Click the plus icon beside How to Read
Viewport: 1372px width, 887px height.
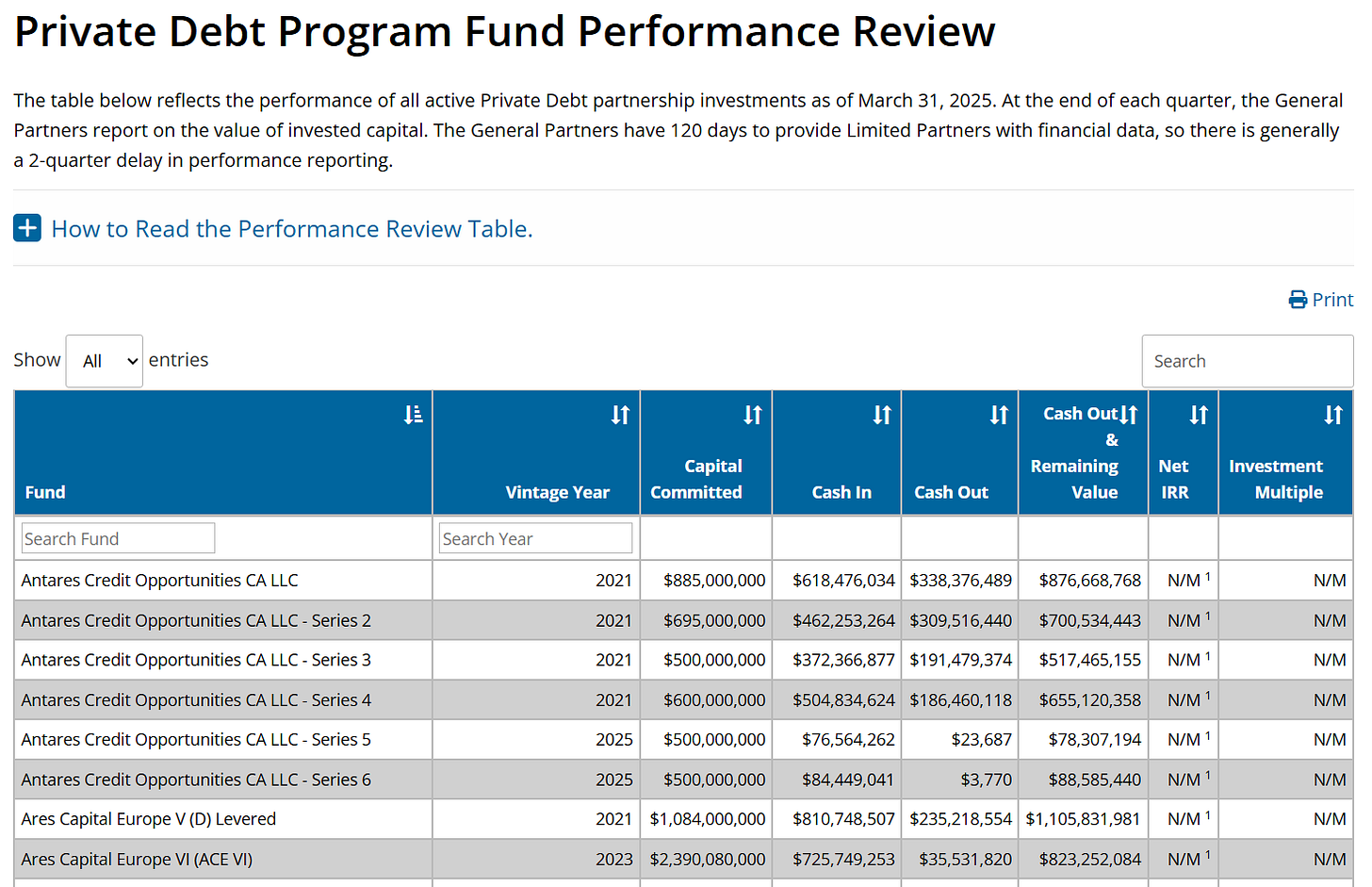point(27,228)
